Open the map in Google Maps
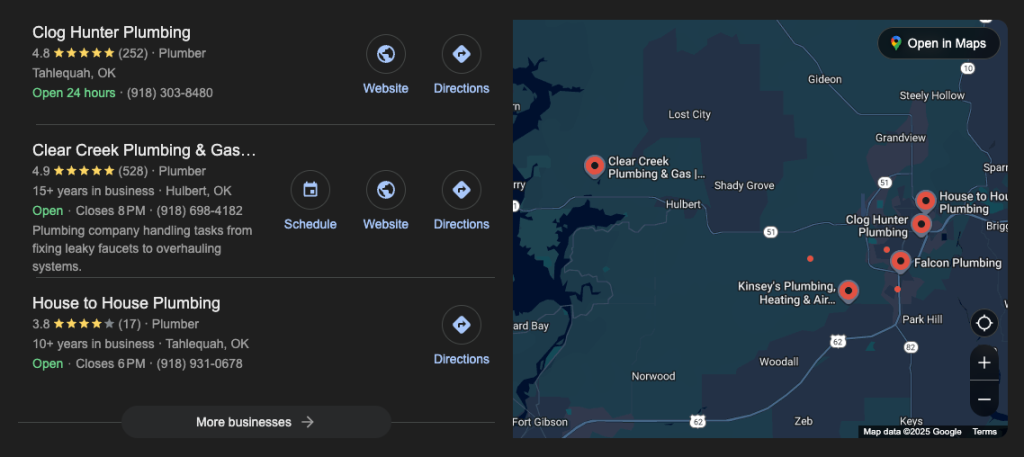Image resolution: width=1024 pixels, height=457 pixels. click(x=938, y=44)
